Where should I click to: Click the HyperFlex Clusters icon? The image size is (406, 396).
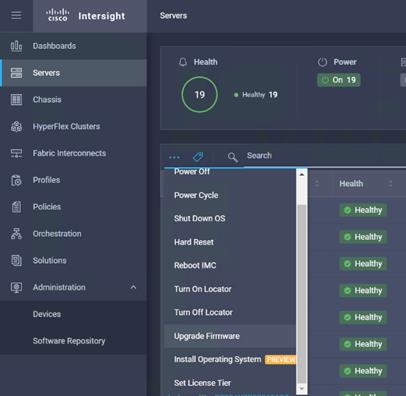tap(16, 126)
